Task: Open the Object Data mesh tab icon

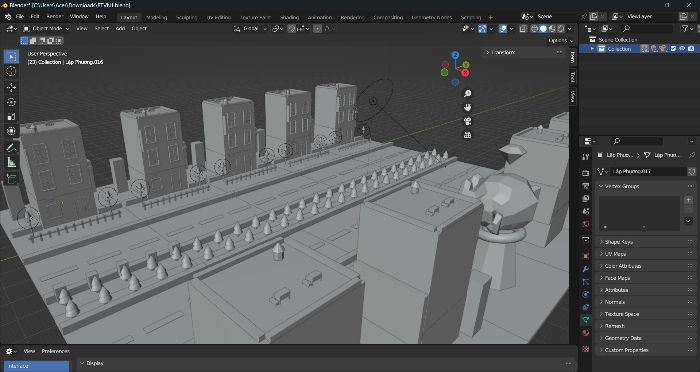Action: (586, 320)
